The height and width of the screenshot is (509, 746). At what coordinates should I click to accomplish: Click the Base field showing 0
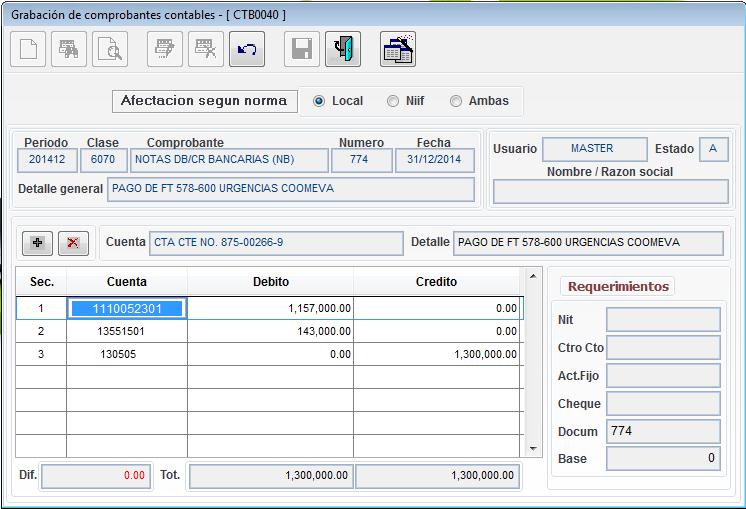click(663, 459)
